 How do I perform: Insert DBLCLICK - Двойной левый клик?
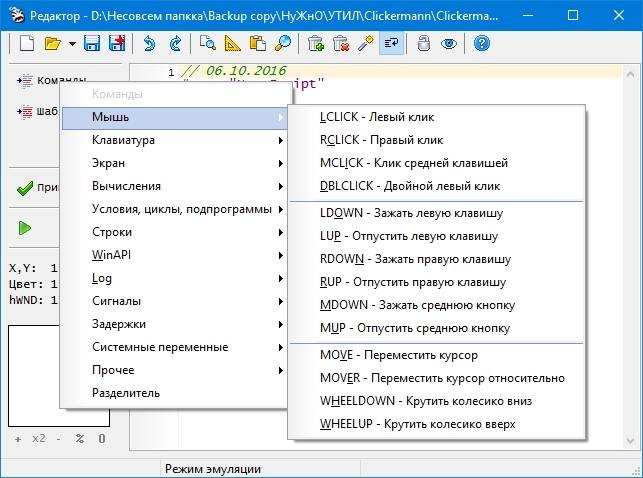(437, 186)
